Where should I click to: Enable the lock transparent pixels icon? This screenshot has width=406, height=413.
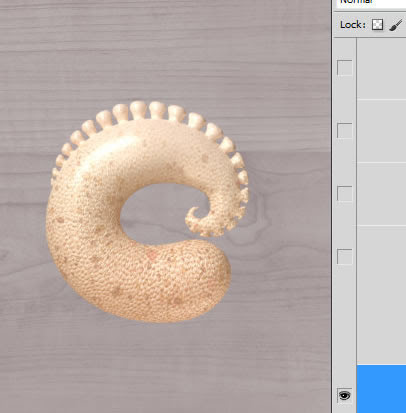coord(377,25)
